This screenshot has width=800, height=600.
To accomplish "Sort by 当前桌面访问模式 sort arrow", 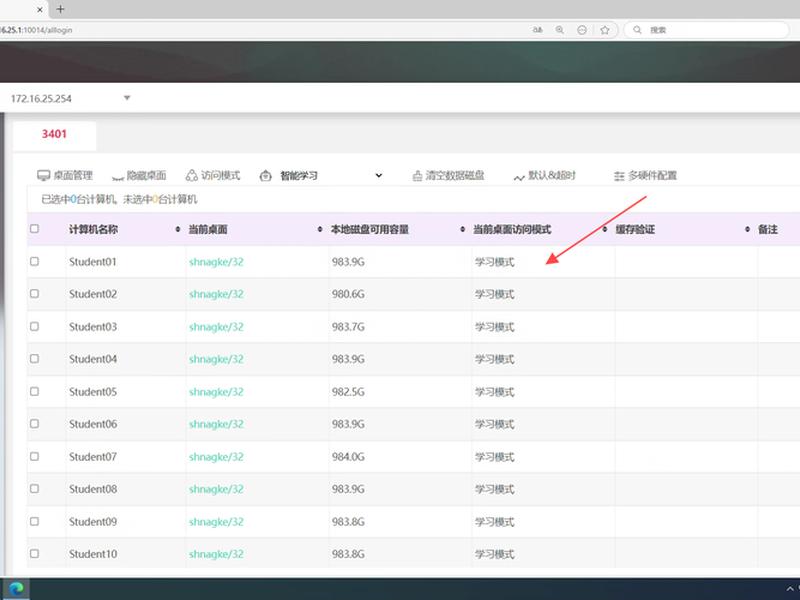I will click(x=605, y=229).
